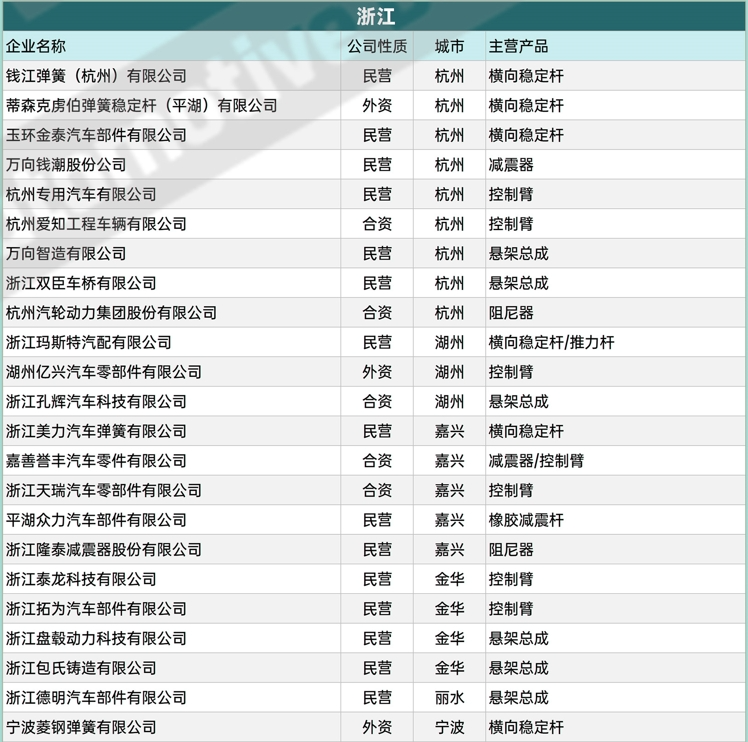Click 宁波 city cell

[x=449, y=727]
